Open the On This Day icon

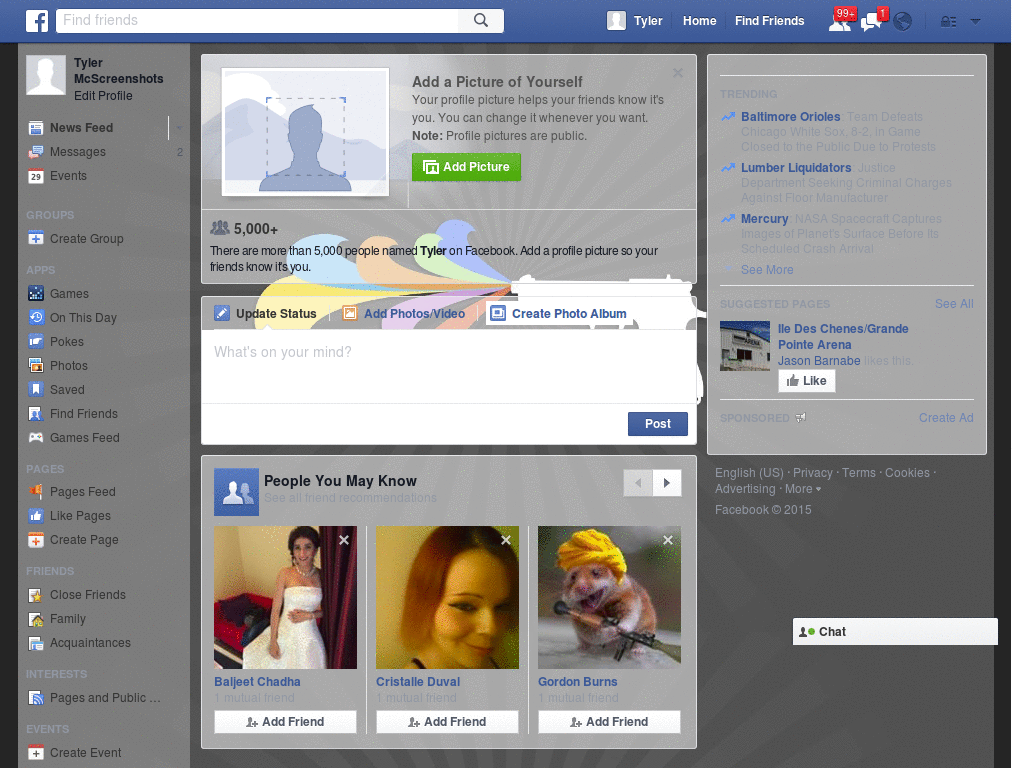[36, 318]
